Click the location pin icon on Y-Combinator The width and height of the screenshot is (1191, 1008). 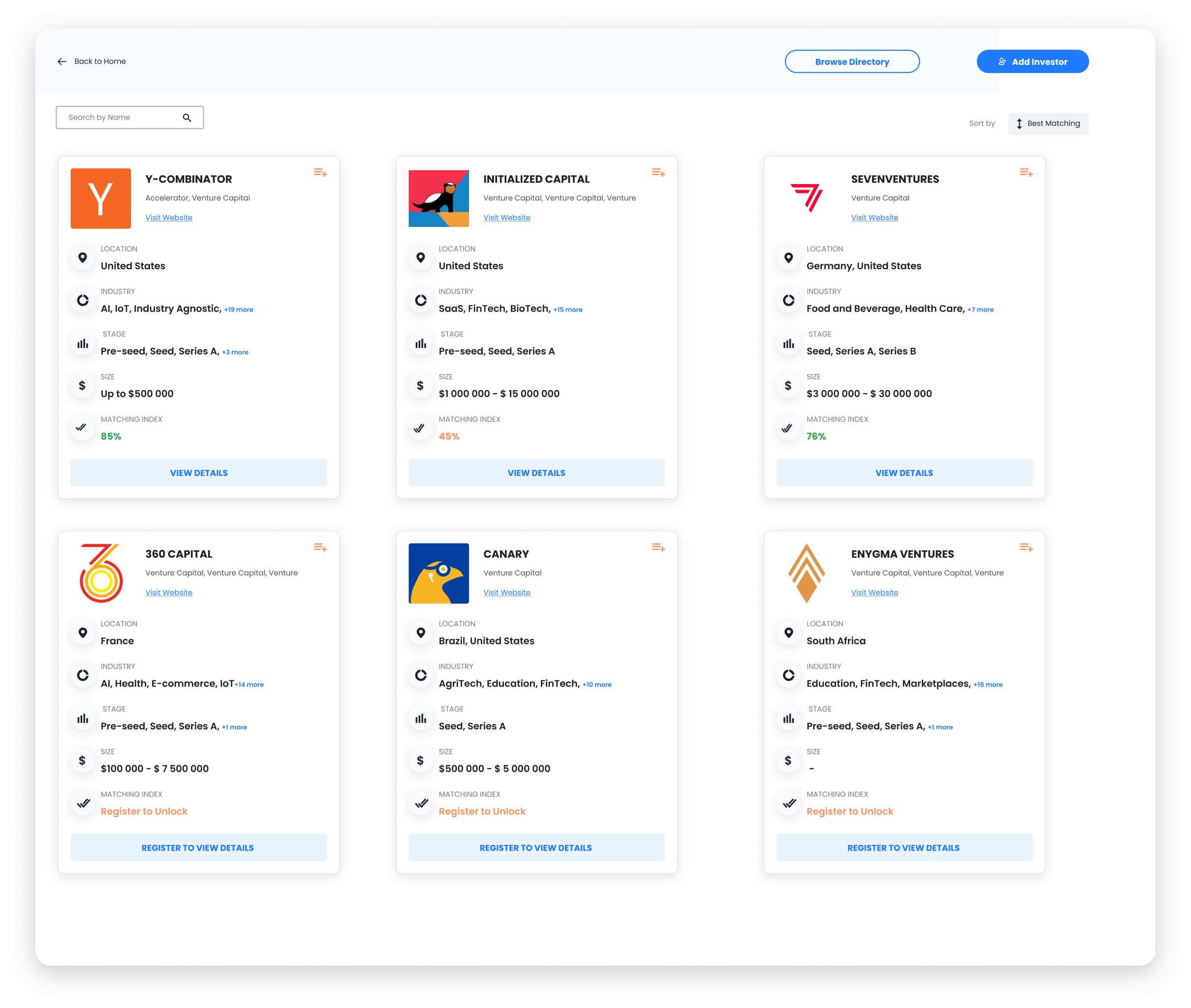tap(83, 258)
